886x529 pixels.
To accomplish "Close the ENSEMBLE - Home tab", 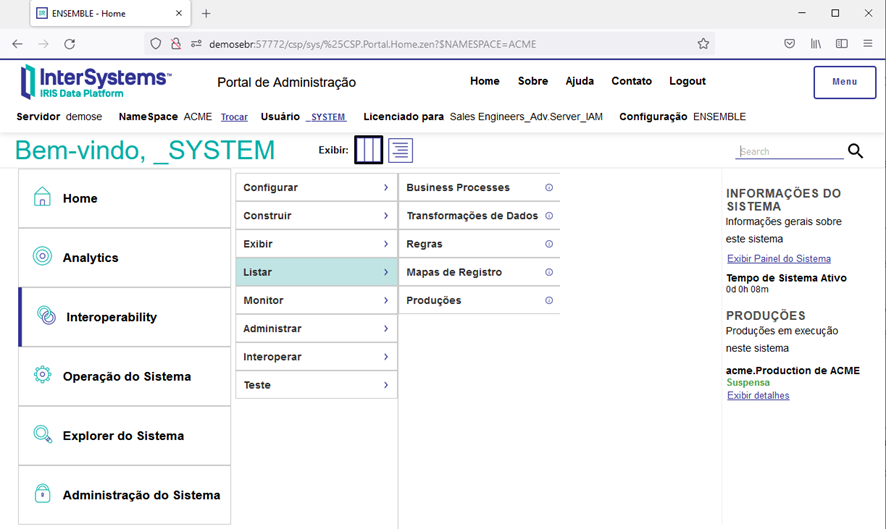I will click(179, 13).
